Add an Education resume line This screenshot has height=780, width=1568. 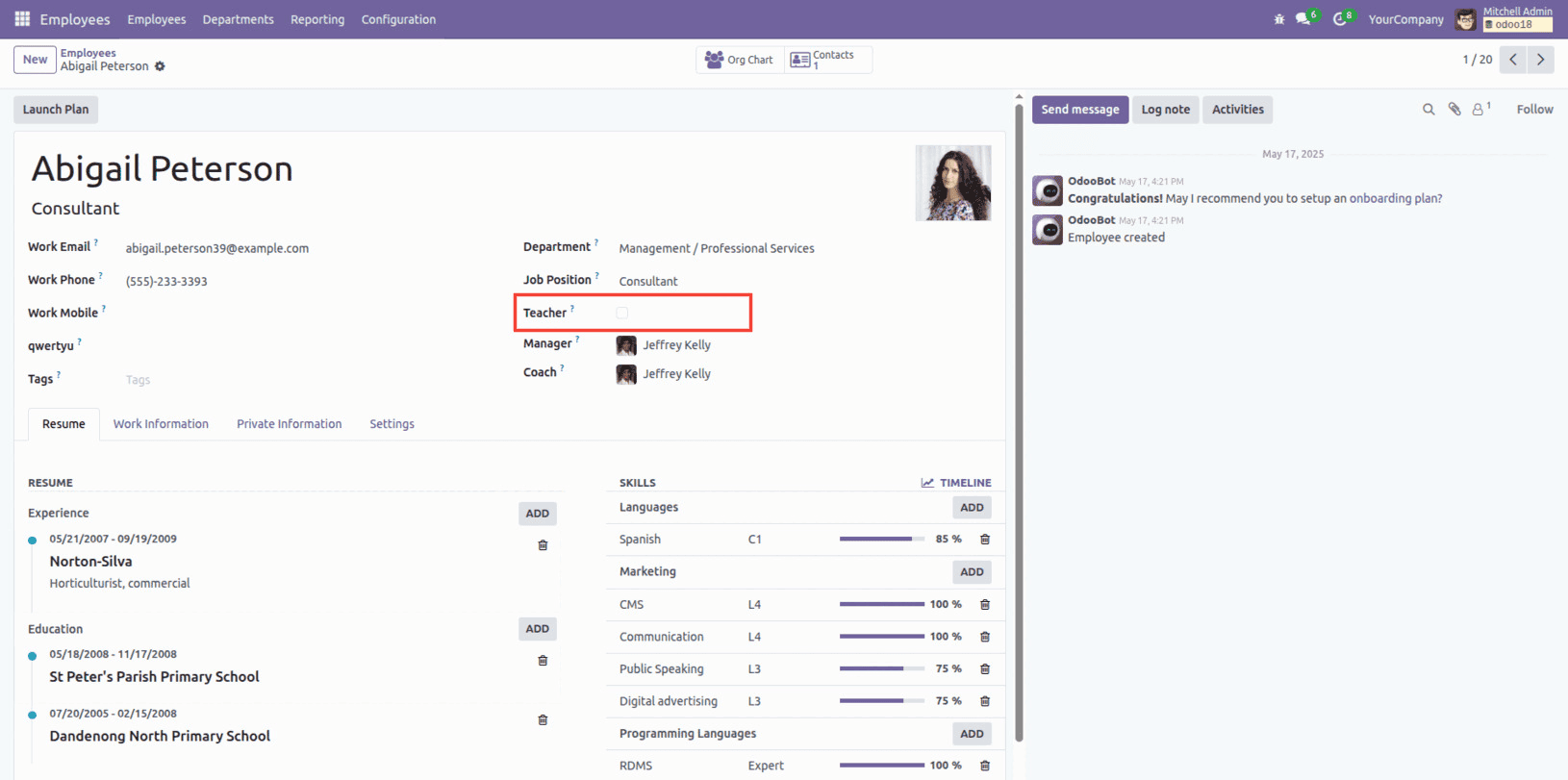click(x=538, y=629)
